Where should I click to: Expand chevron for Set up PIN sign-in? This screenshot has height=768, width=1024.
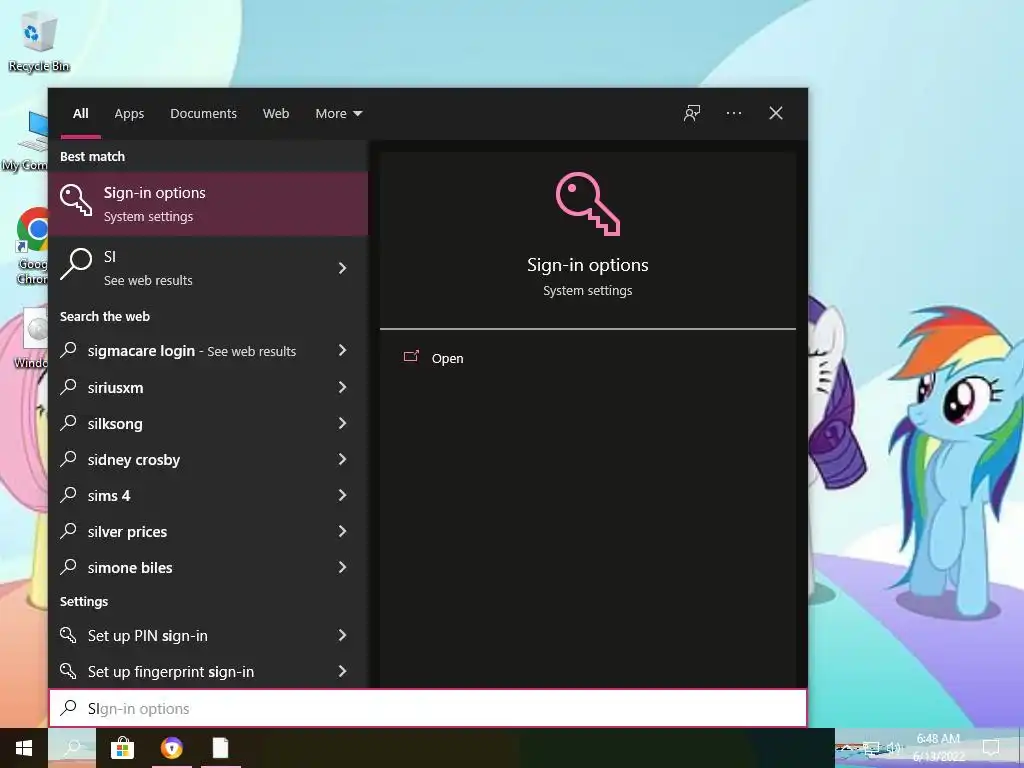[342, 635]
